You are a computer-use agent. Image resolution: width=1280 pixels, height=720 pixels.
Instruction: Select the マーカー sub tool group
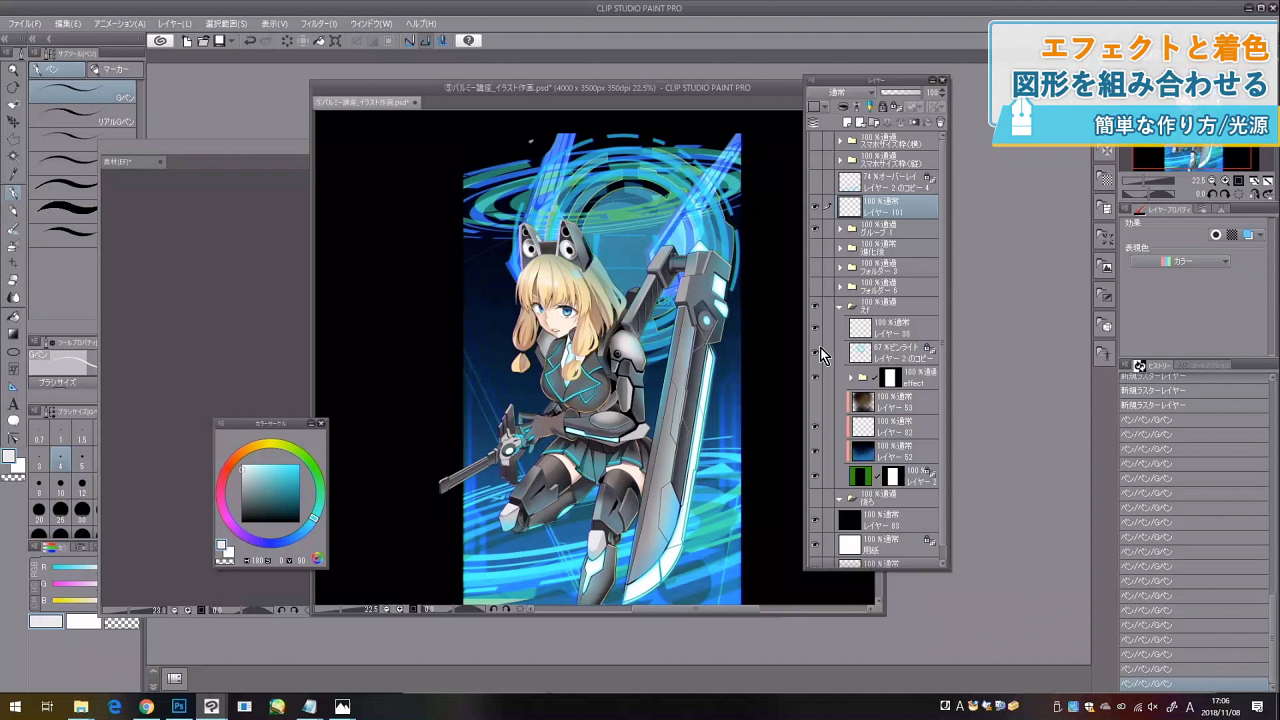(115, 70)
